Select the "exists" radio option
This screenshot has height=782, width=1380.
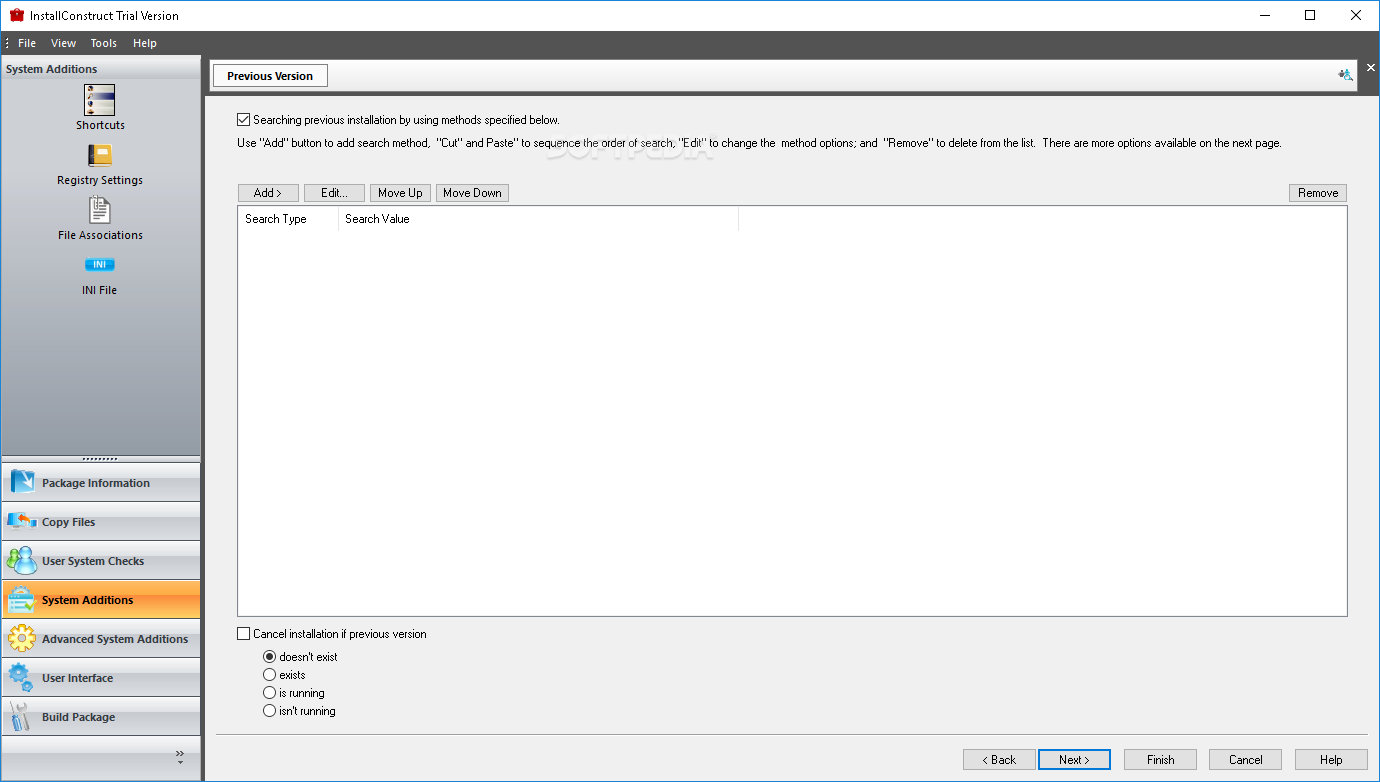coord(269,675)
